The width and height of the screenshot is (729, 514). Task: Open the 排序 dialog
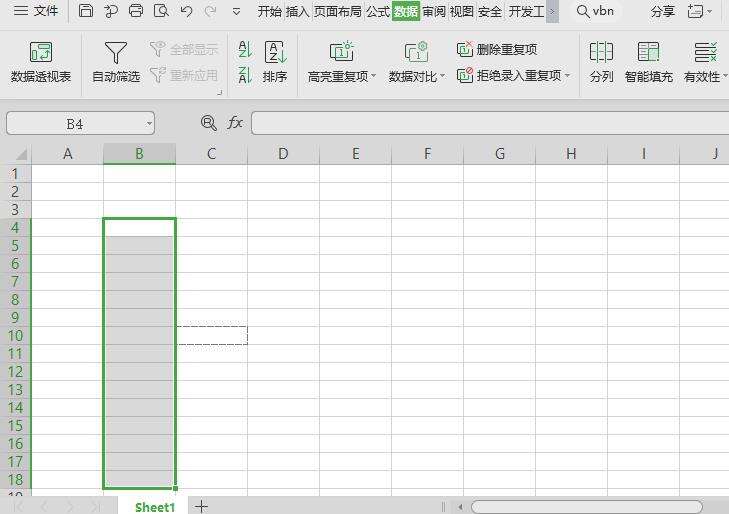tap(275, 62)
